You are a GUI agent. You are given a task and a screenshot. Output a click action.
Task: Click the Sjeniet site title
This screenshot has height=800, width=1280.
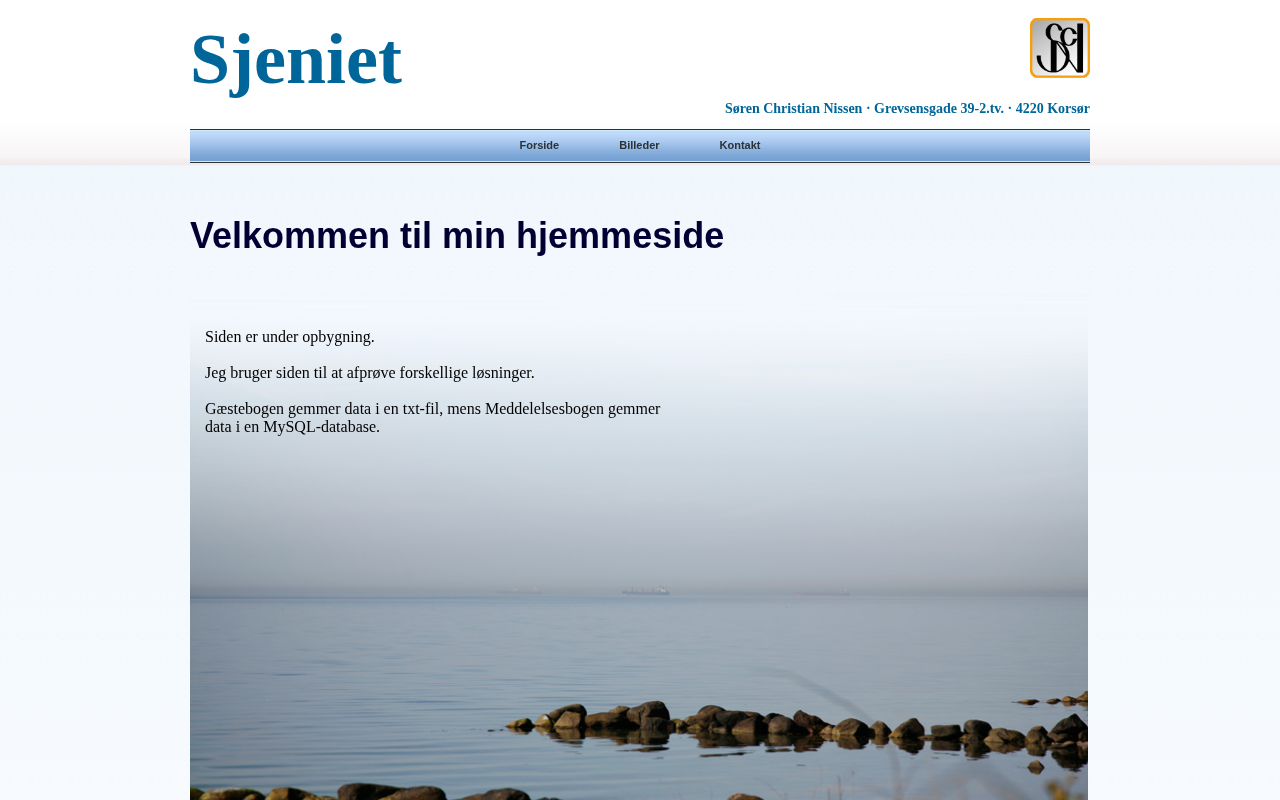[296, 60]
